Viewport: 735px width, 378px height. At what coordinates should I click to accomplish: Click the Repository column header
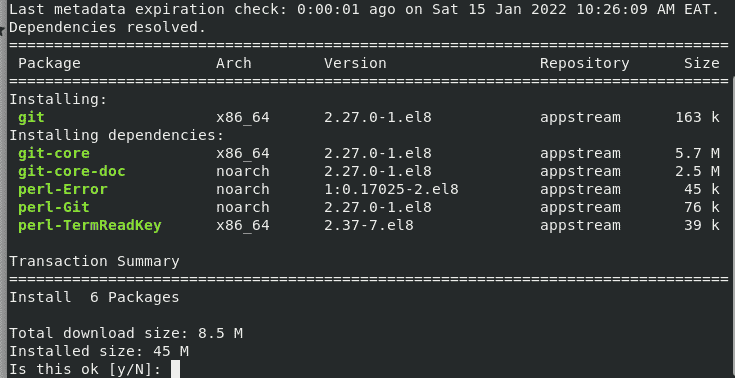pos(585,63)
